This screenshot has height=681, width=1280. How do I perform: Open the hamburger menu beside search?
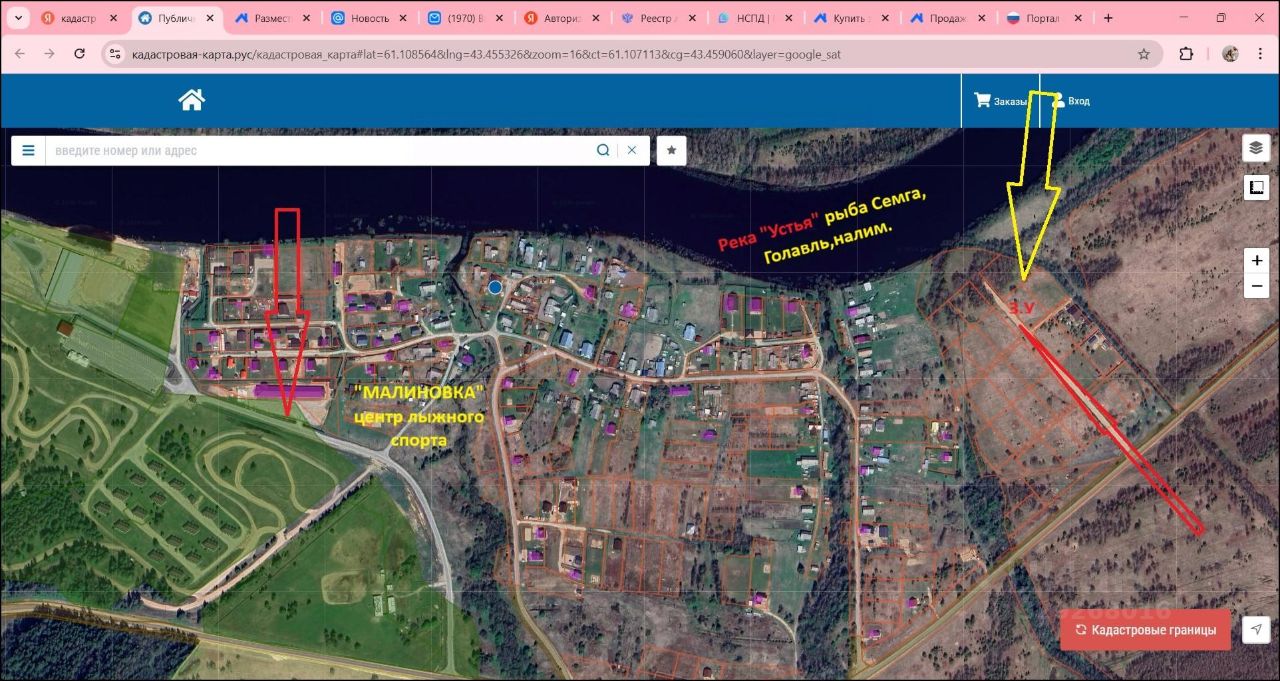coord(28,150)
